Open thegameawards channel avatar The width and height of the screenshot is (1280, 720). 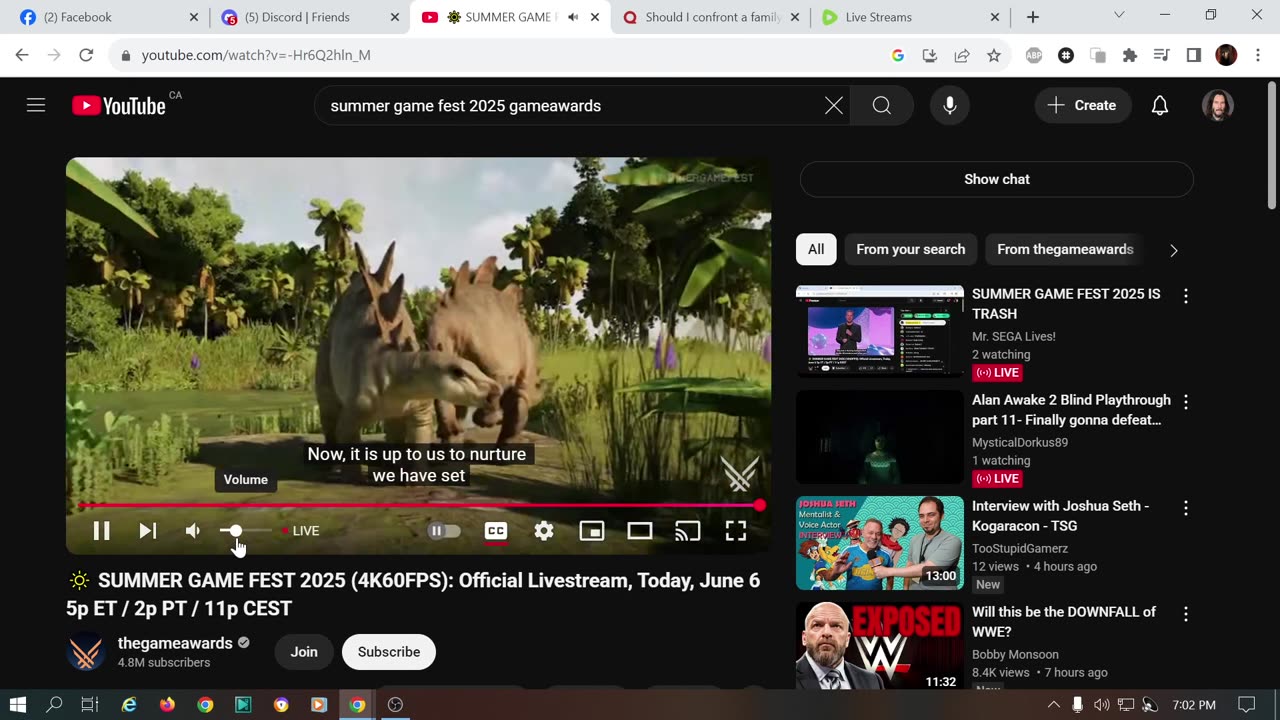point(86,652)
